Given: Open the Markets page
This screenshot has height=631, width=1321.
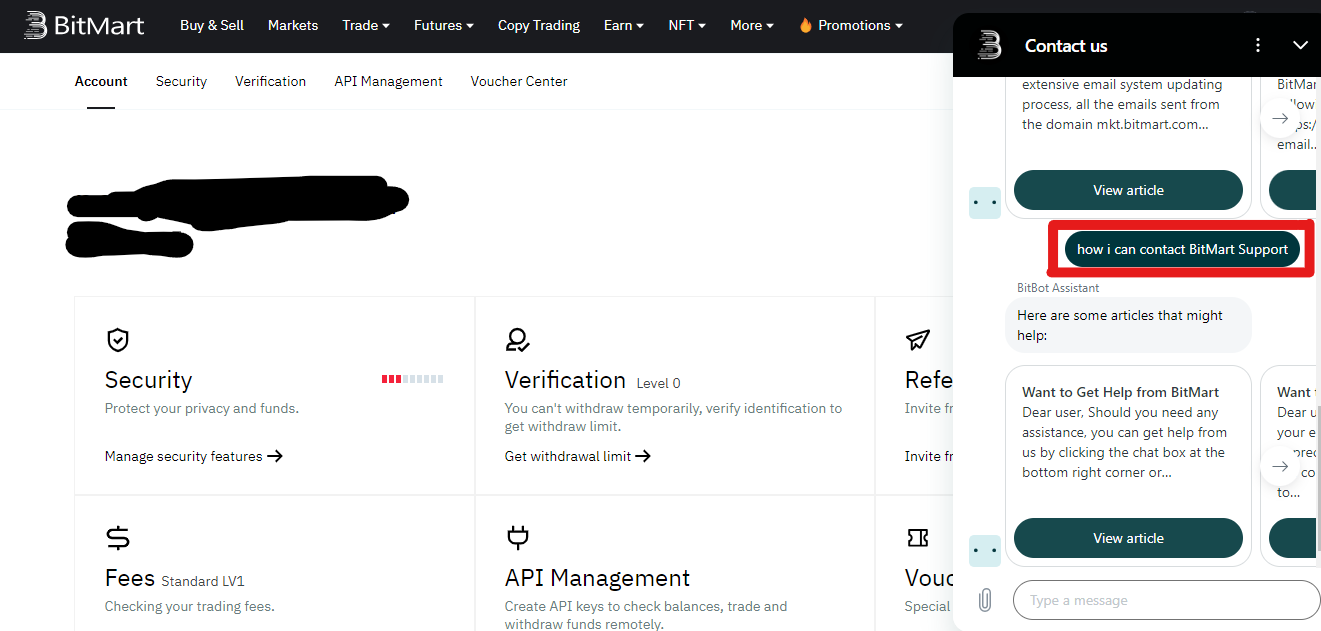Looking at the screenshot, I should tap(293, 25).
